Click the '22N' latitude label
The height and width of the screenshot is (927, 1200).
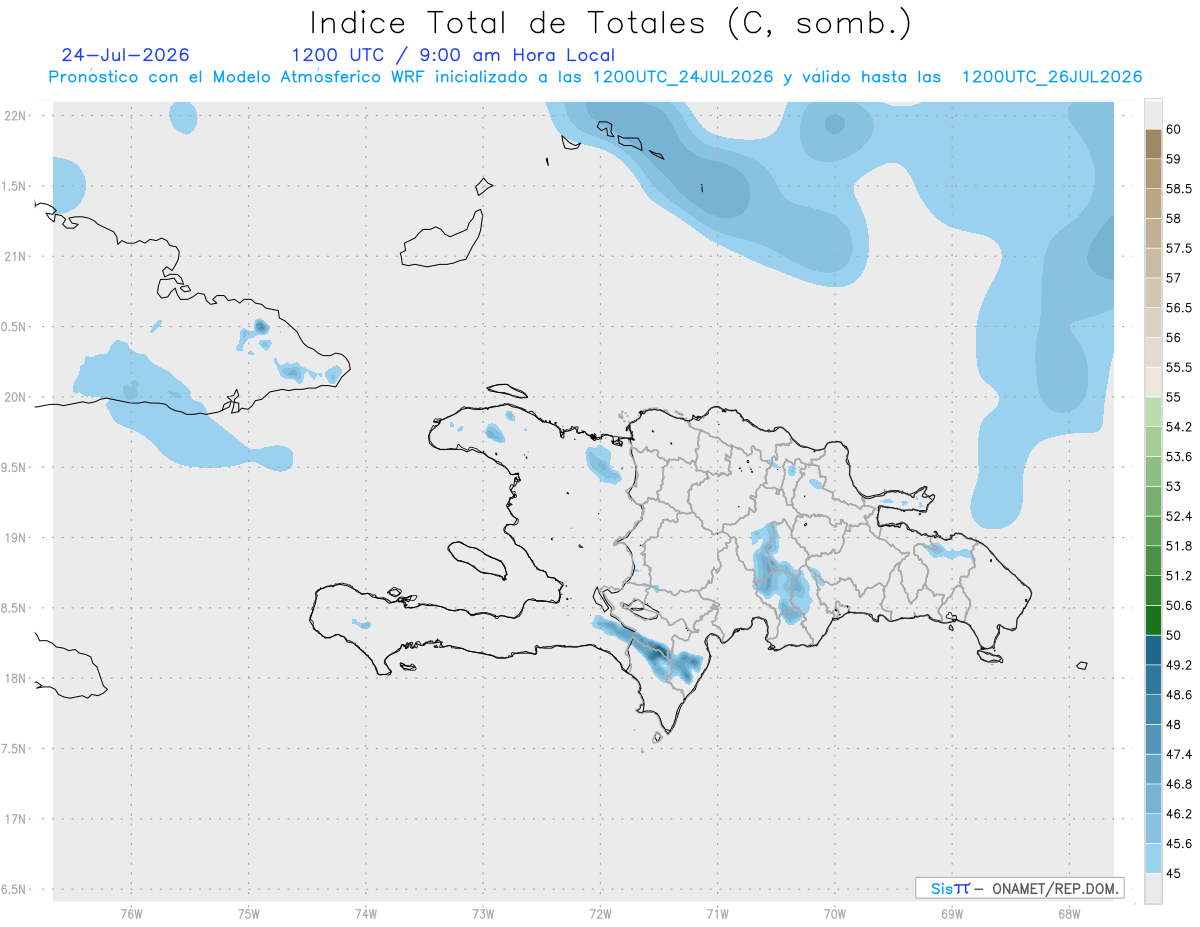click(15, 115)
